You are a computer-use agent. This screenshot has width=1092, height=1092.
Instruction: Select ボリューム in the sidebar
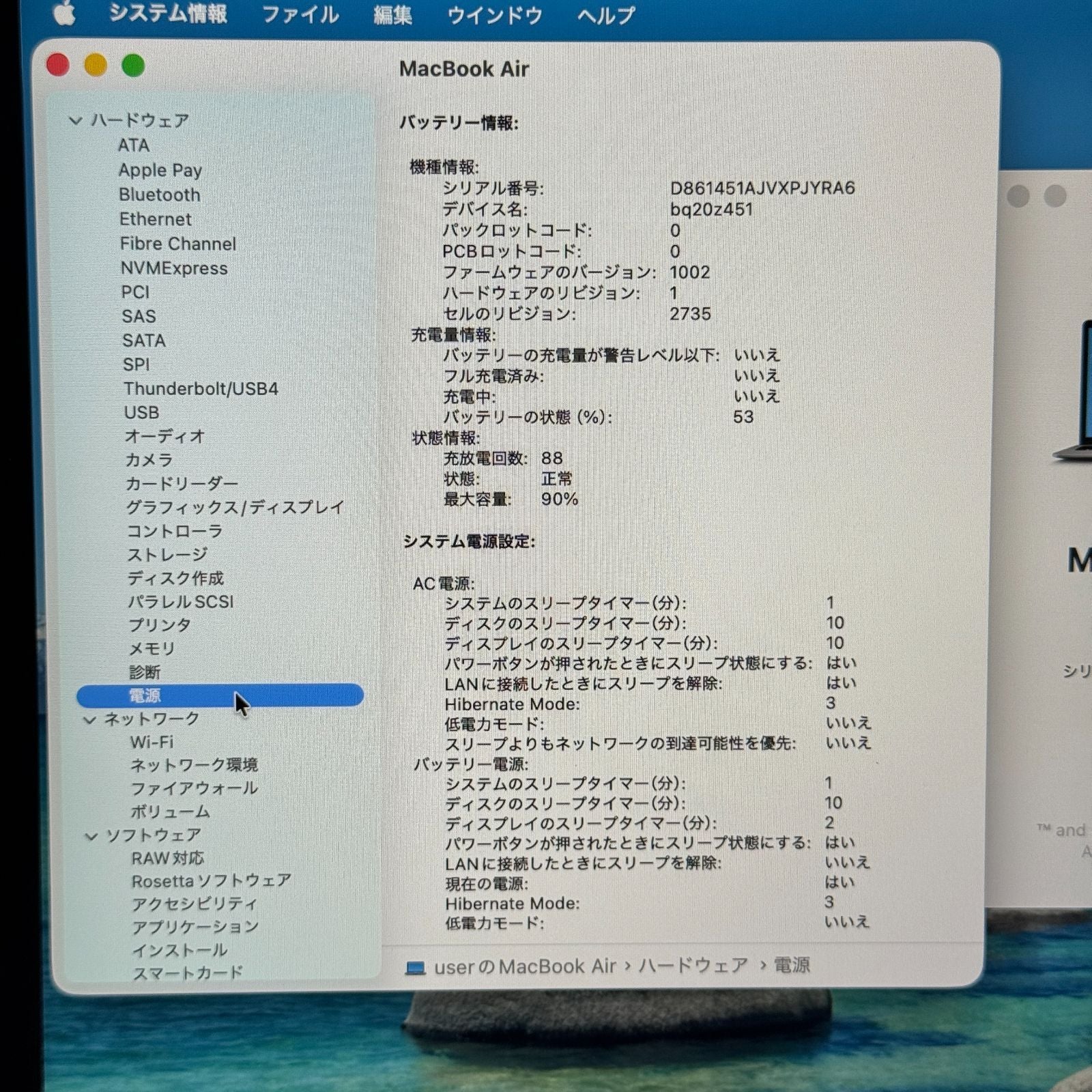[170, 812]
